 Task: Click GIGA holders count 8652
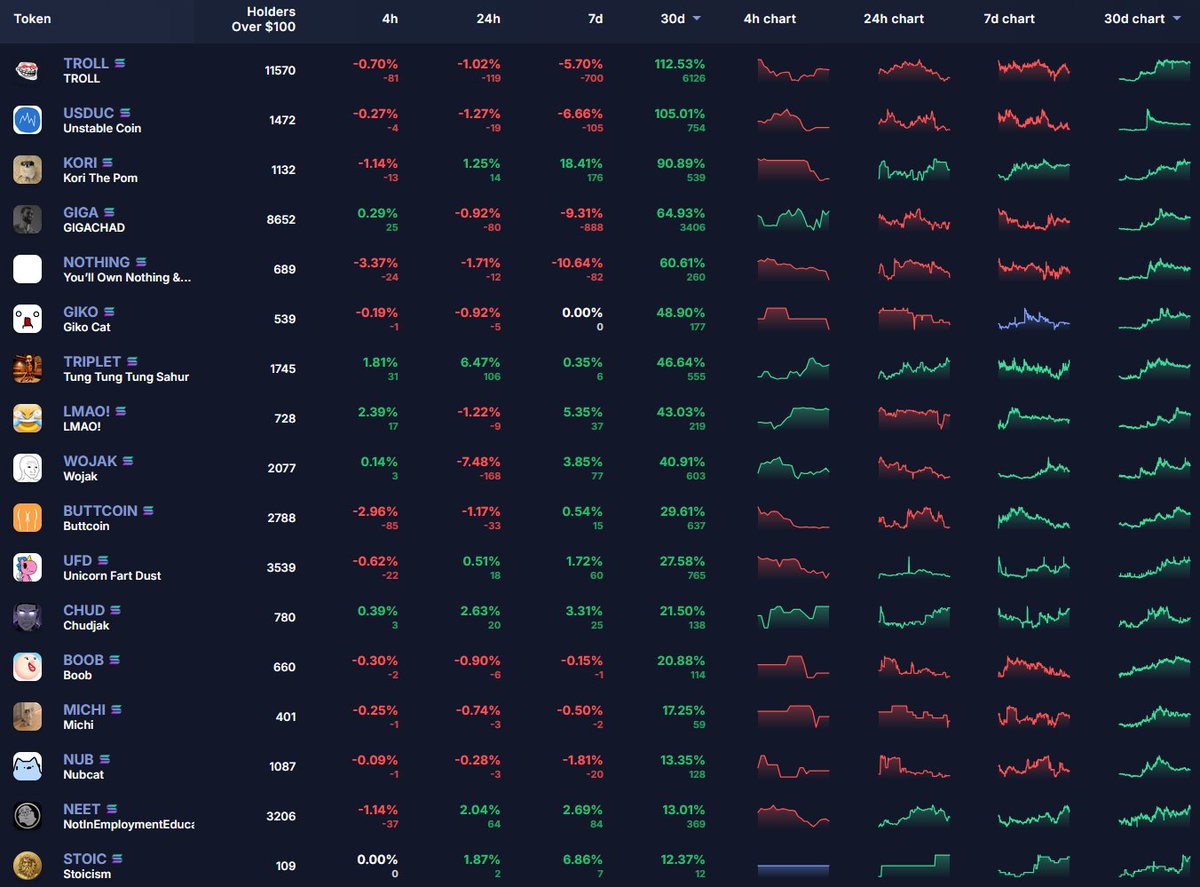click(x=279, y=219)
